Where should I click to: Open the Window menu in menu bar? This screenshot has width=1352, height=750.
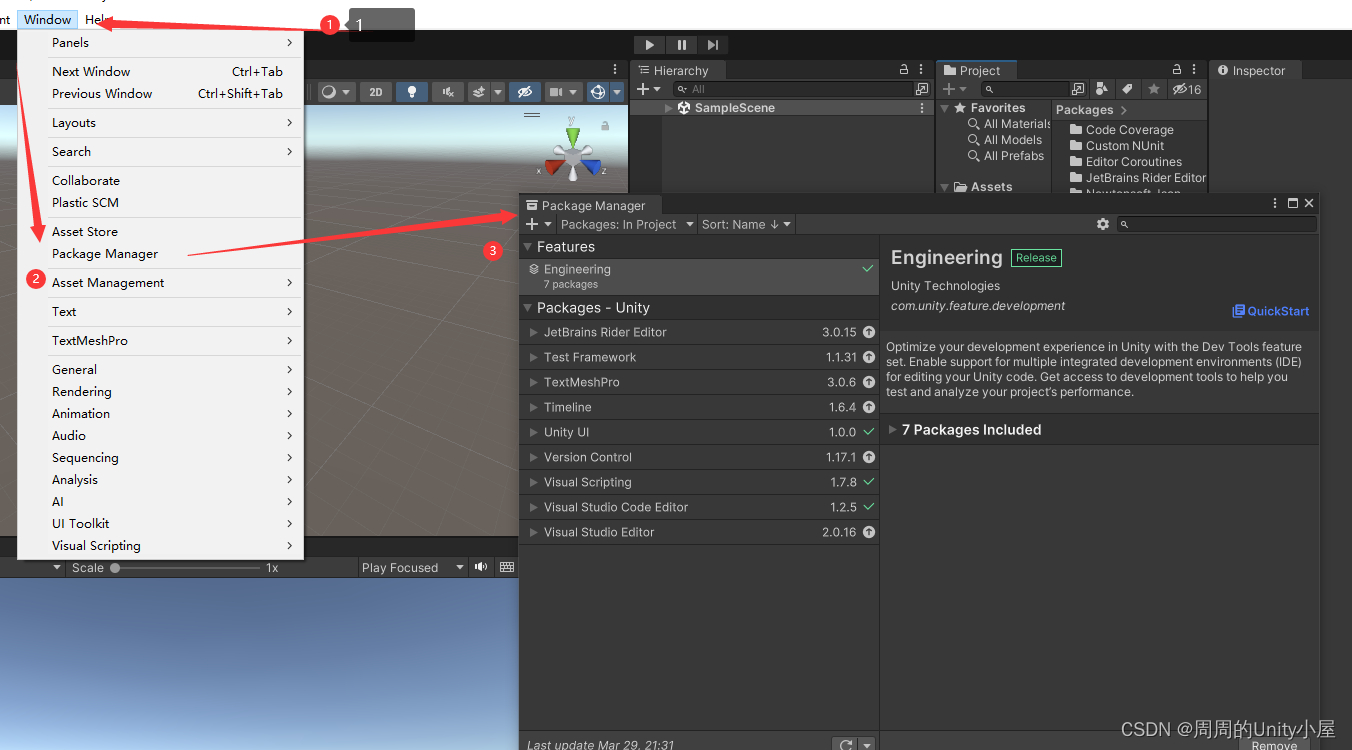click(x=47, y=19)
